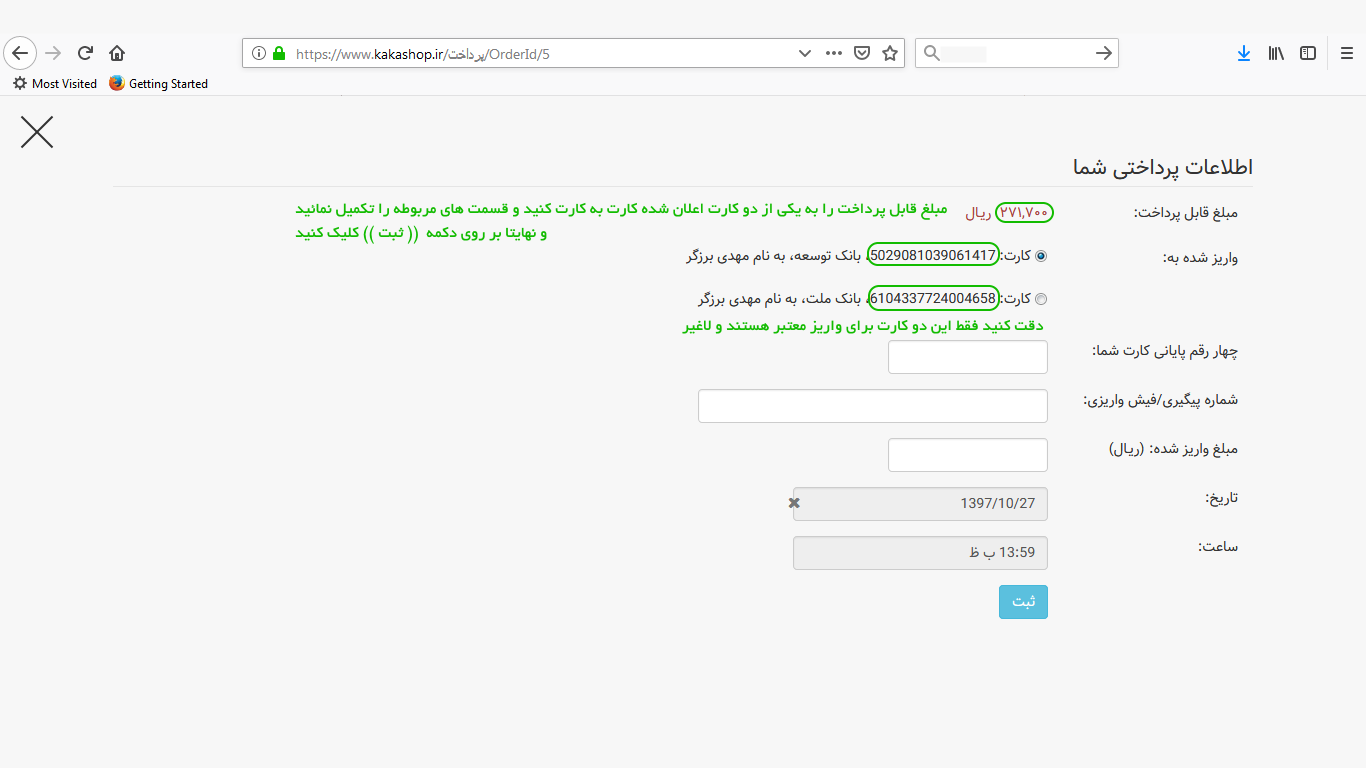Click the last four card digits field
The width and height of the screenshot is (1366, 768).
click(967, 357)
